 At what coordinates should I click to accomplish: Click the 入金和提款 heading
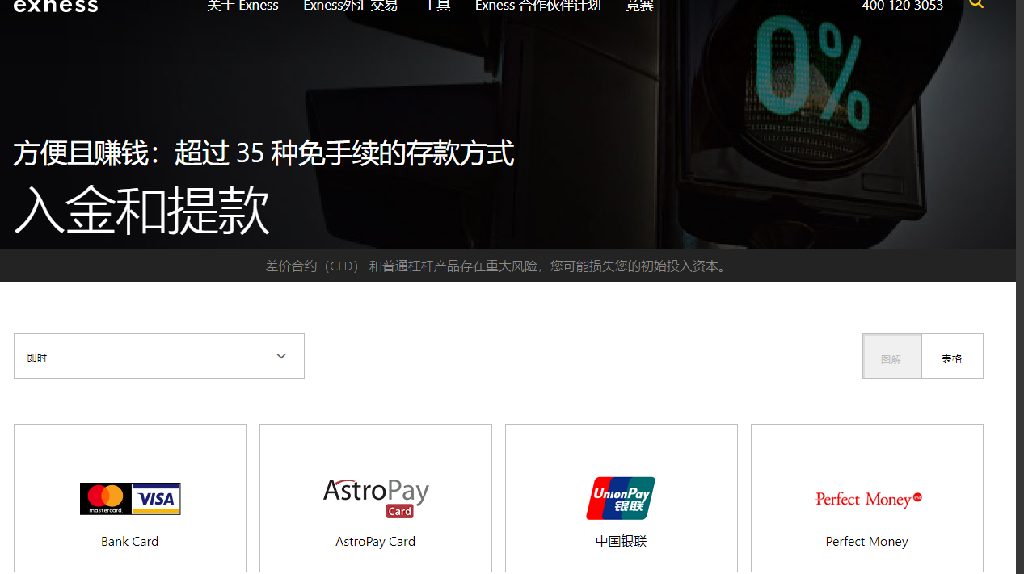point(142,210)
